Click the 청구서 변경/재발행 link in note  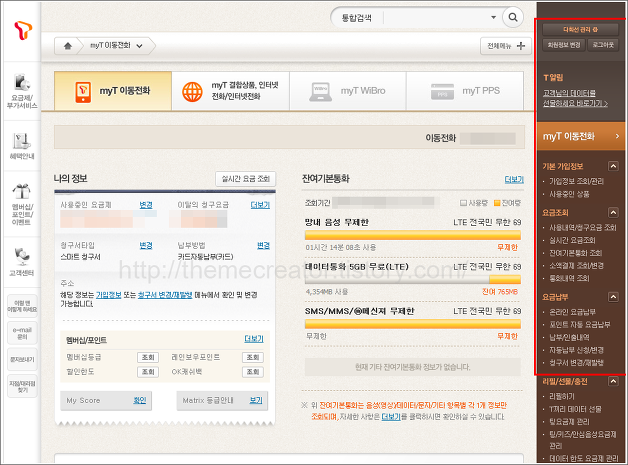(x=165, y=295)
